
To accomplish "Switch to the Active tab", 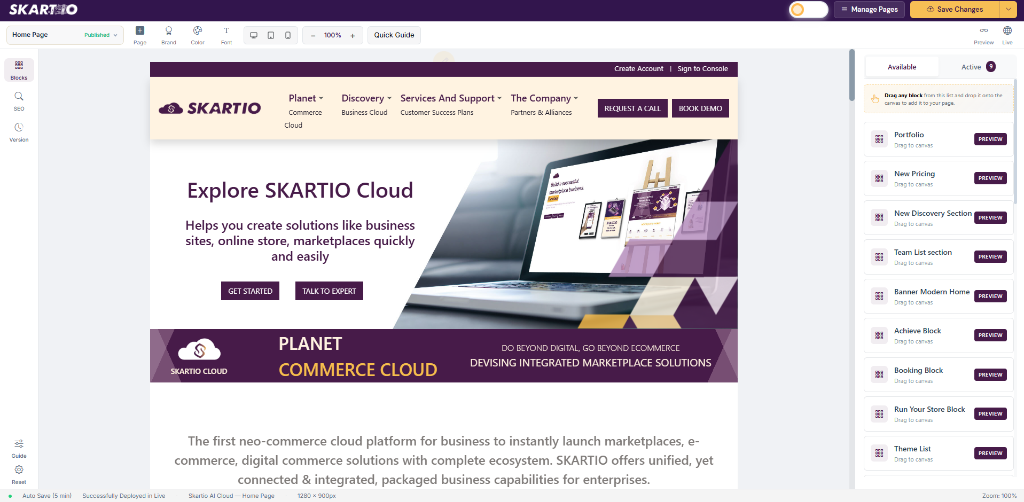I will pos(978,67).
